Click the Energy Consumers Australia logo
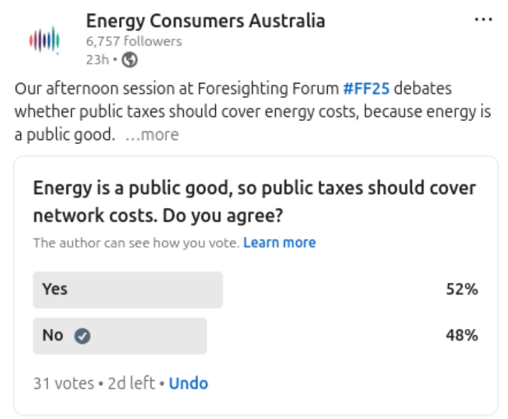 [x=44, y=40]
